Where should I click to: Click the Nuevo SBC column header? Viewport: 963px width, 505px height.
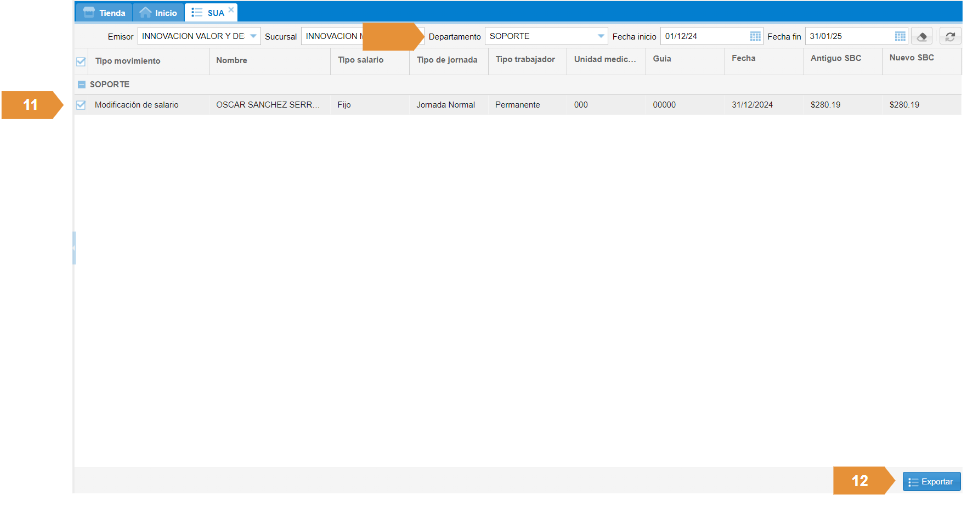tap(911, 58)
